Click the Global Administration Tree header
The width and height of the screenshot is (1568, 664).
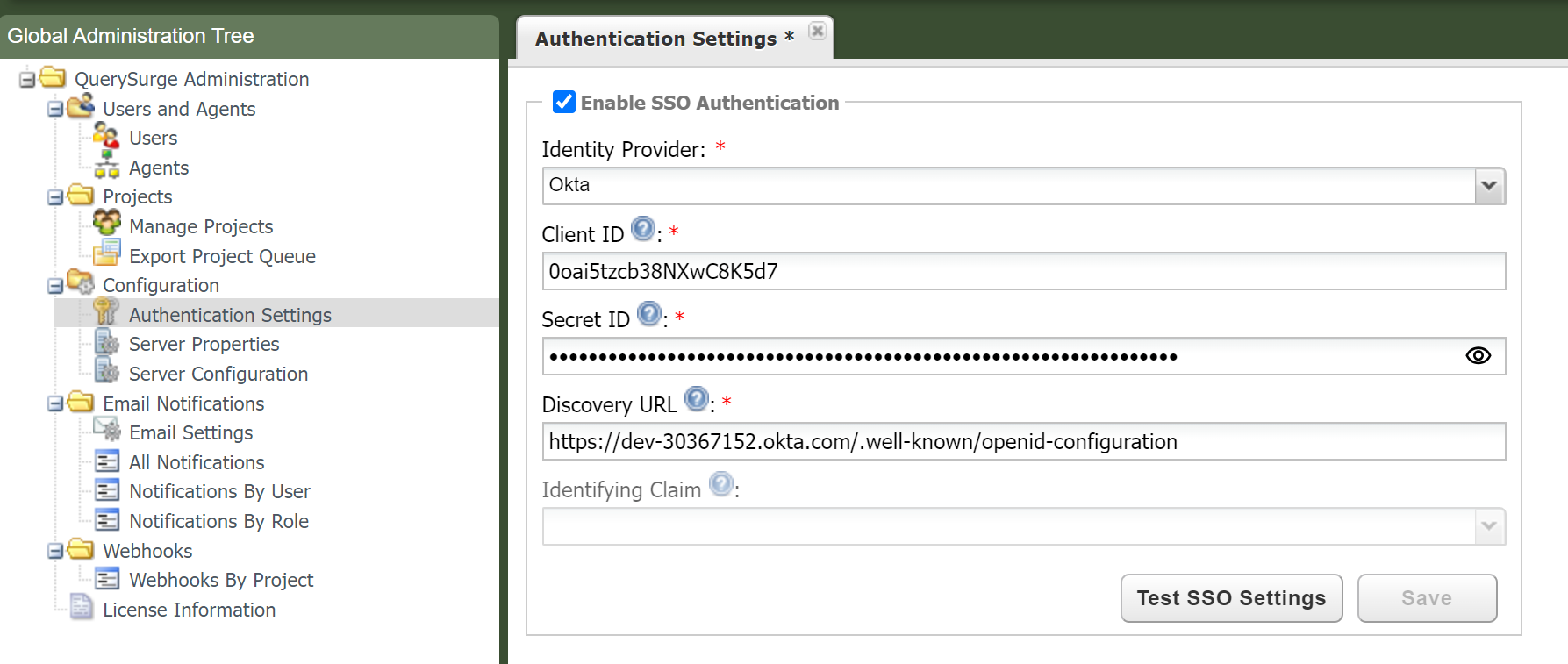[x=249, y=36]
